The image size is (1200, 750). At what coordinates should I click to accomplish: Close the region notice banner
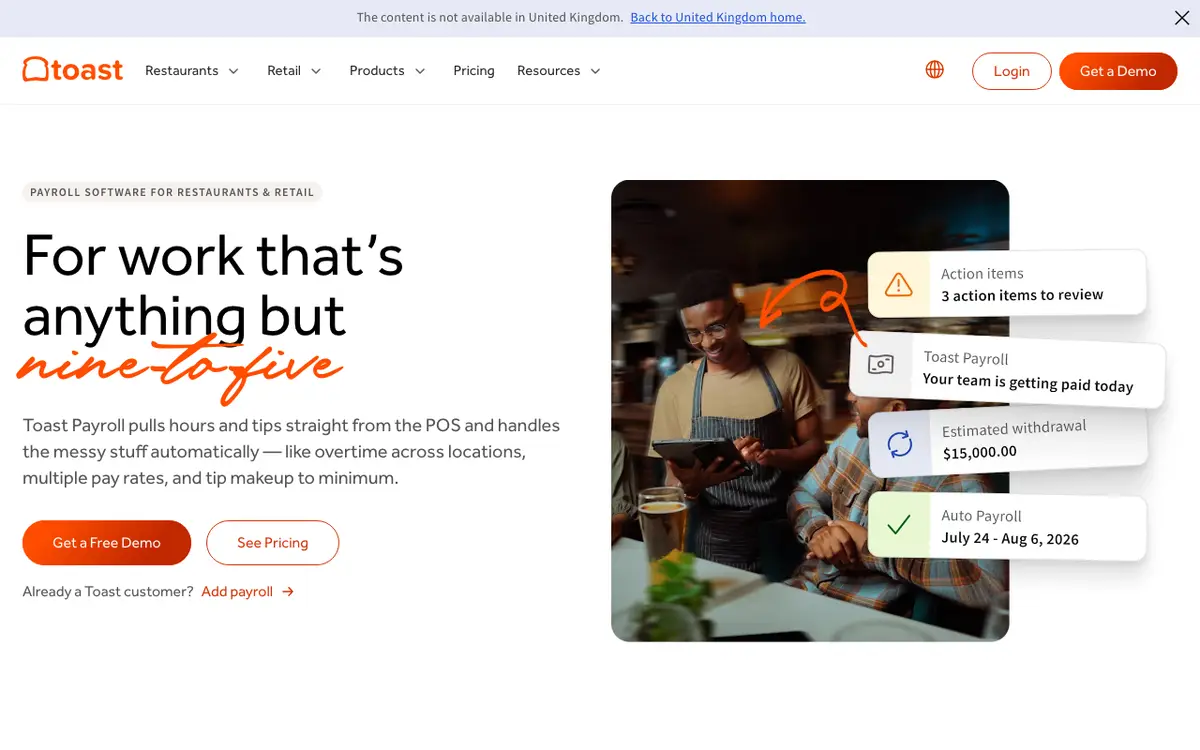click(x=1181, y=17)
